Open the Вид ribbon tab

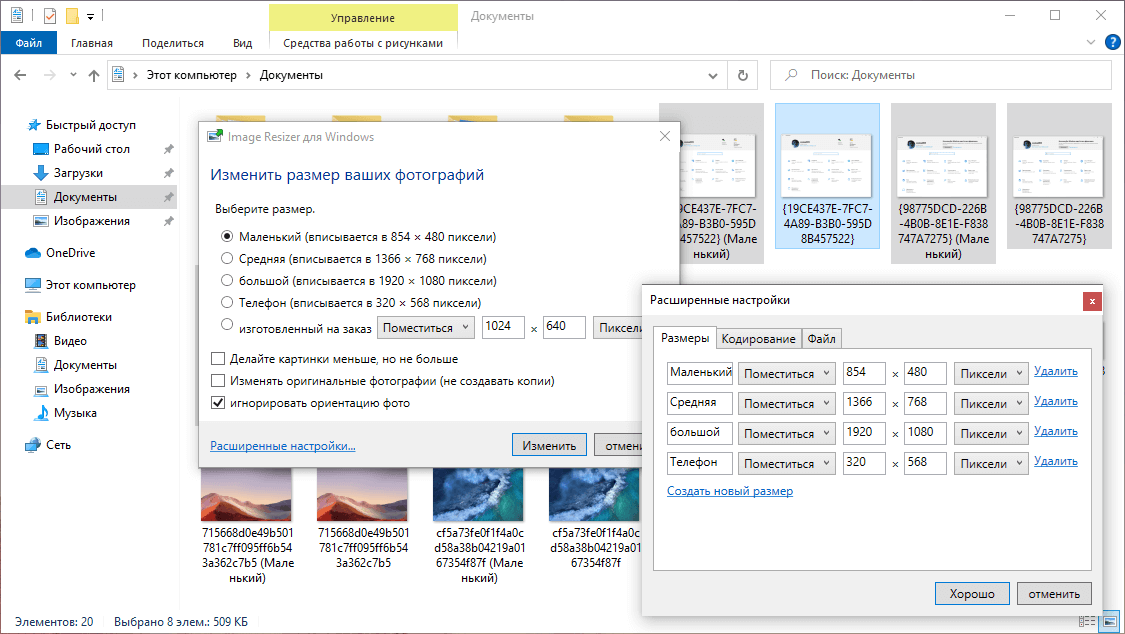242,42
